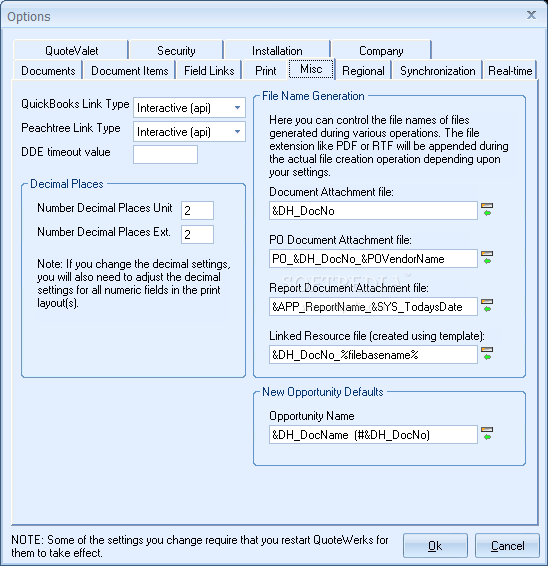The height and width of the screenshot is (566, 548).
Task: Click the Opportunity Name input field
Action: [373, 434]
